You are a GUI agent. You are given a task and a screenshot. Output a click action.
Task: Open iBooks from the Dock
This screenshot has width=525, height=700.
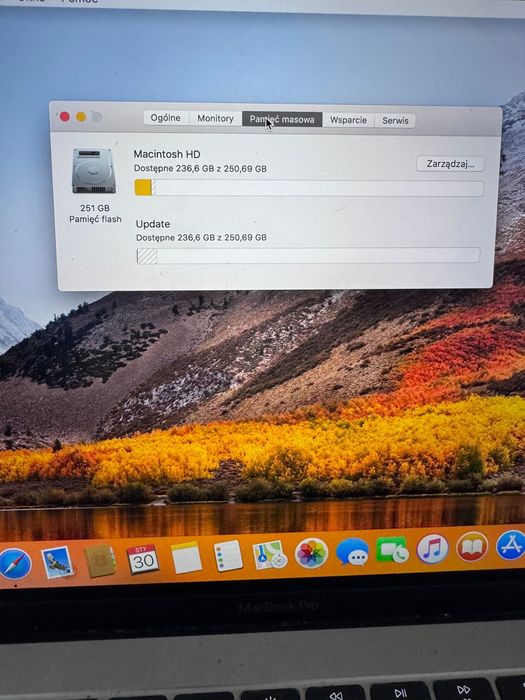pyautogui.click(x=472, y=547)
